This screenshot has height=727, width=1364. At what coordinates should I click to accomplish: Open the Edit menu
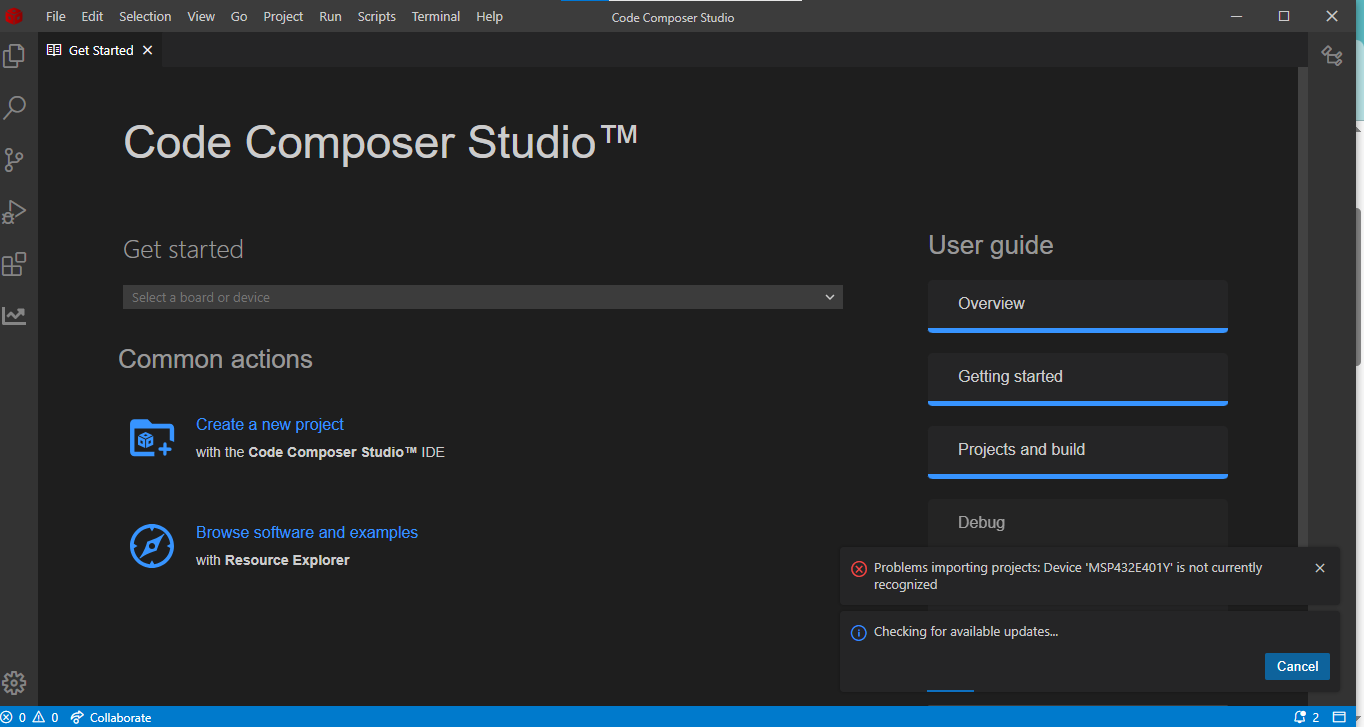(92, 16)
